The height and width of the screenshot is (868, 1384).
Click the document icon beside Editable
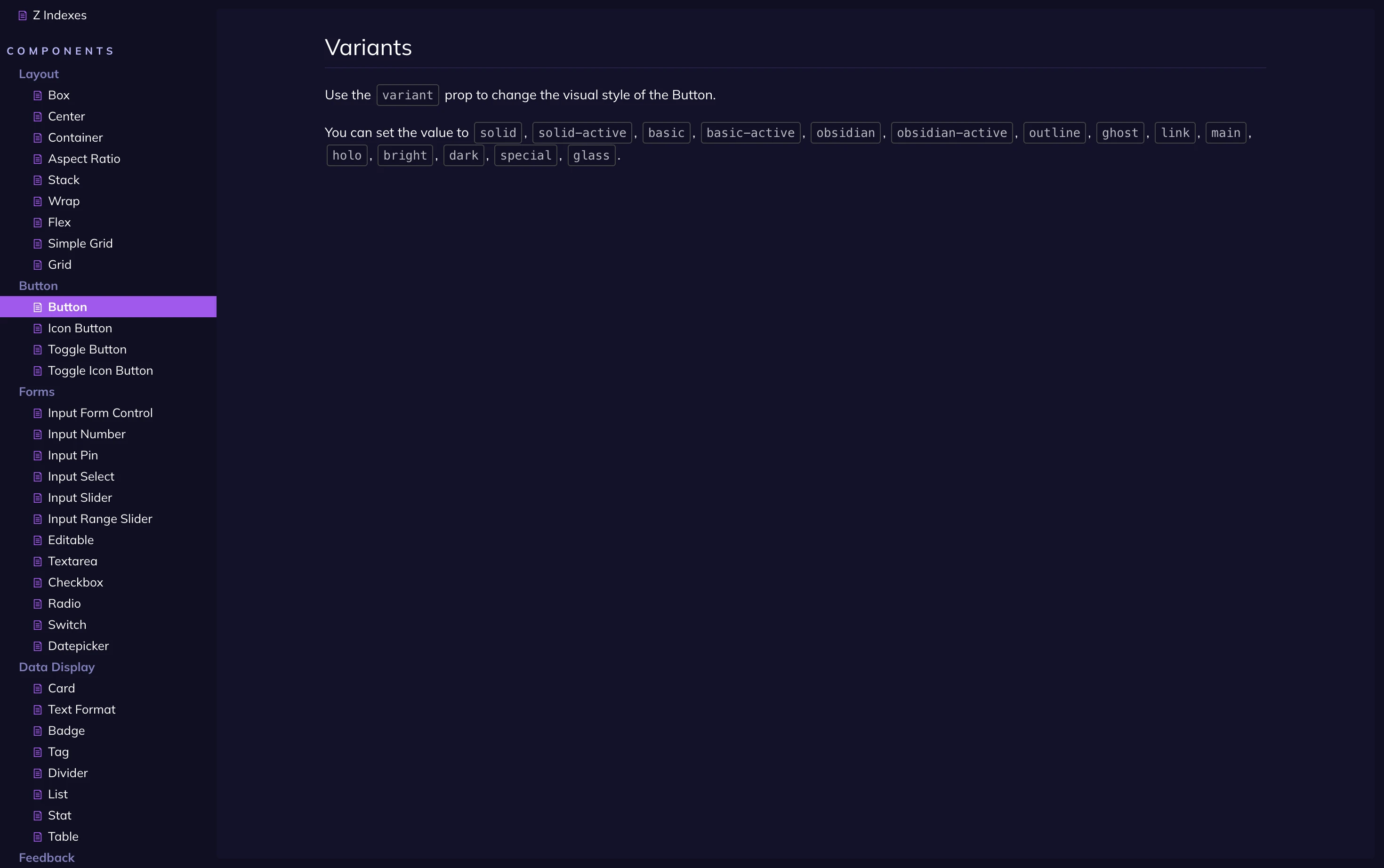(x=38, y=540)
